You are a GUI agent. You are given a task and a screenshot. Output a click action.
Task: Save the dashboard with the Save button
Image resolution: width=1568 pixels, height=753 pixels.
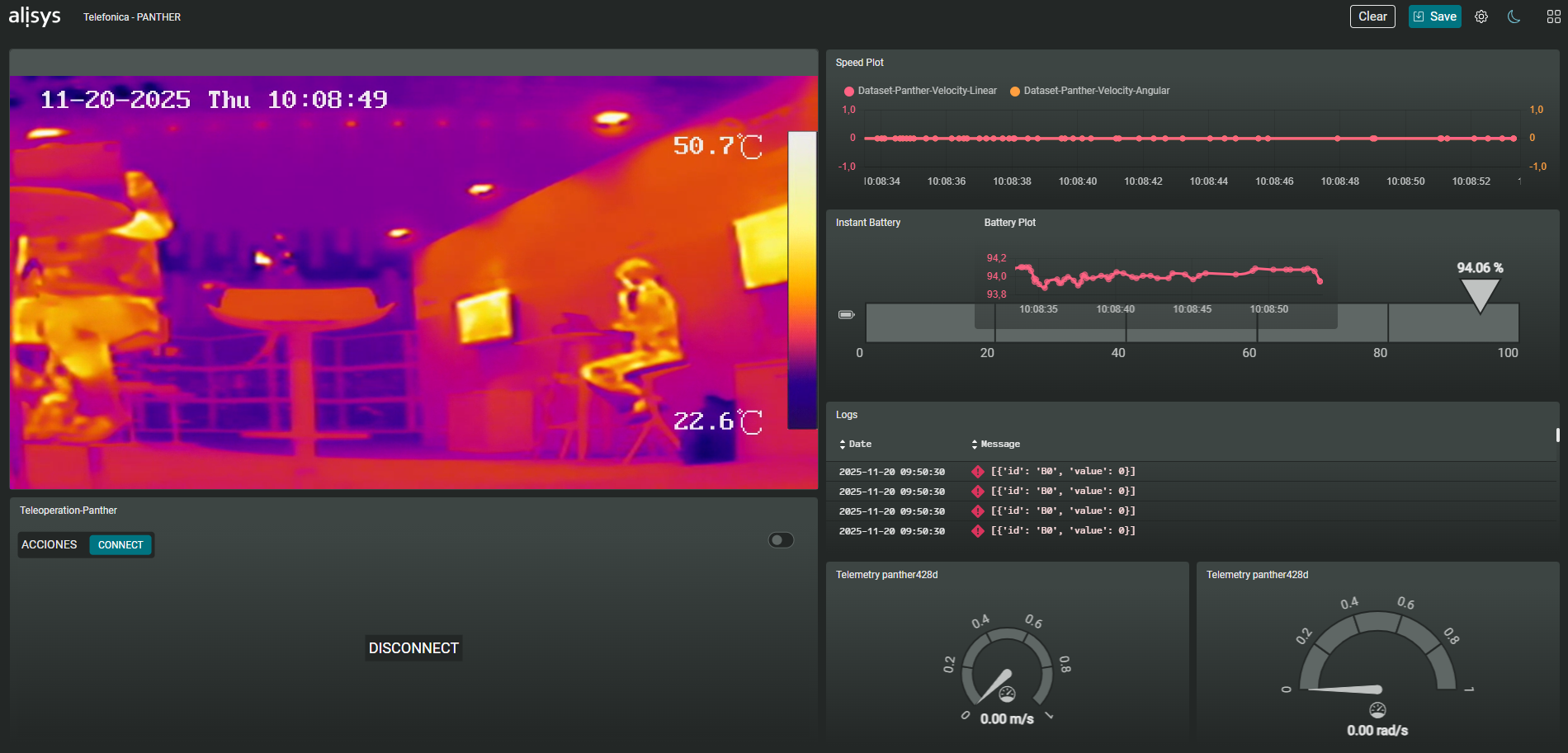point(1435,16)
